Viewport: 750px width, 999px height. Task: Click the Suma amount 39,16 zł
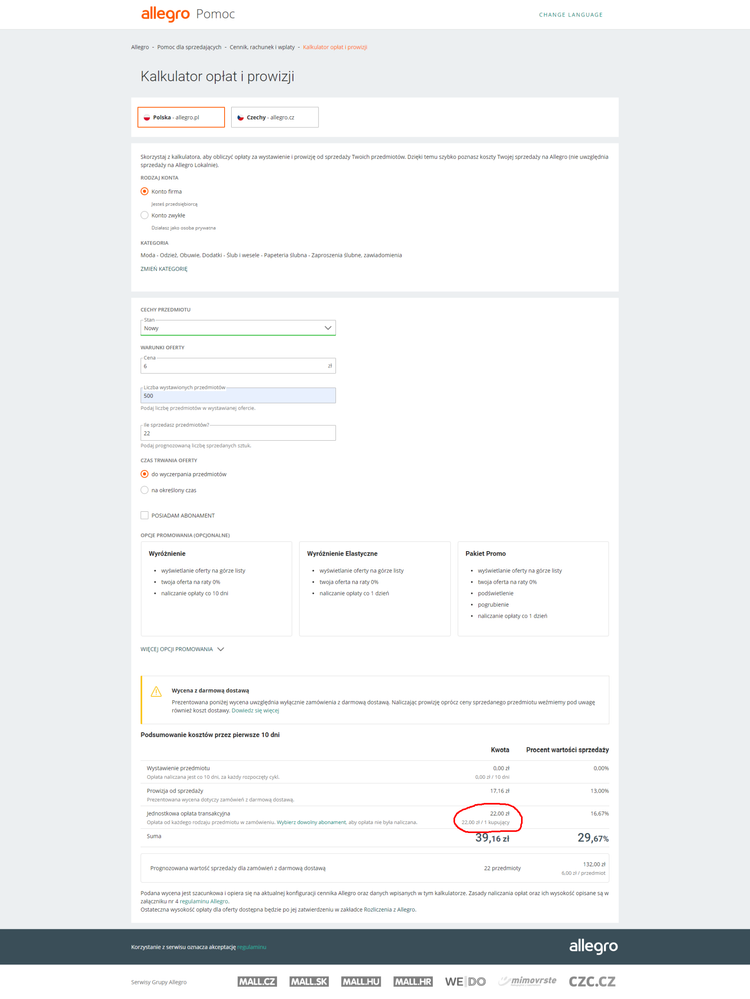coord(492,838)
